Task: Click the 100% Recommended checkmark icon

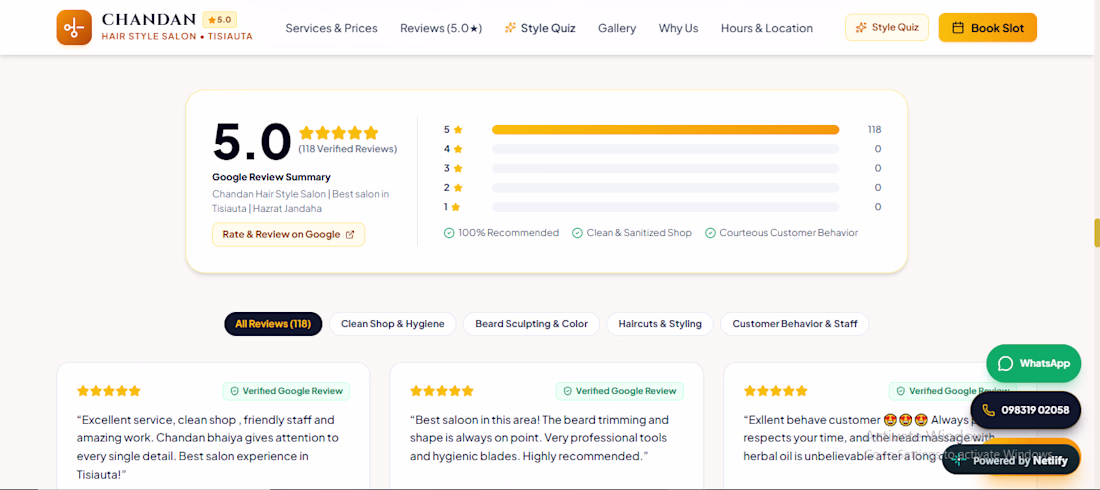Action: [x=449, y=232]
